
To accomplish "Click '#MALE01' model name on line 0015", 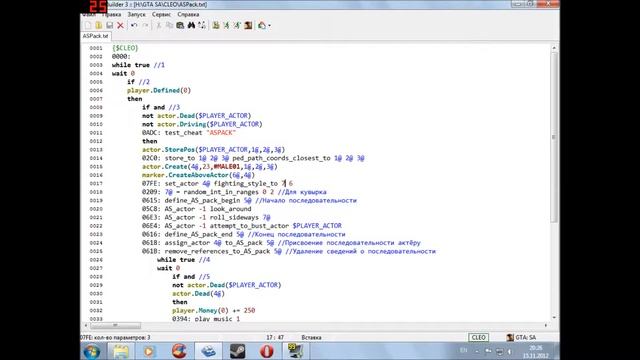I will pyautogui.click(x=227, y=167).
